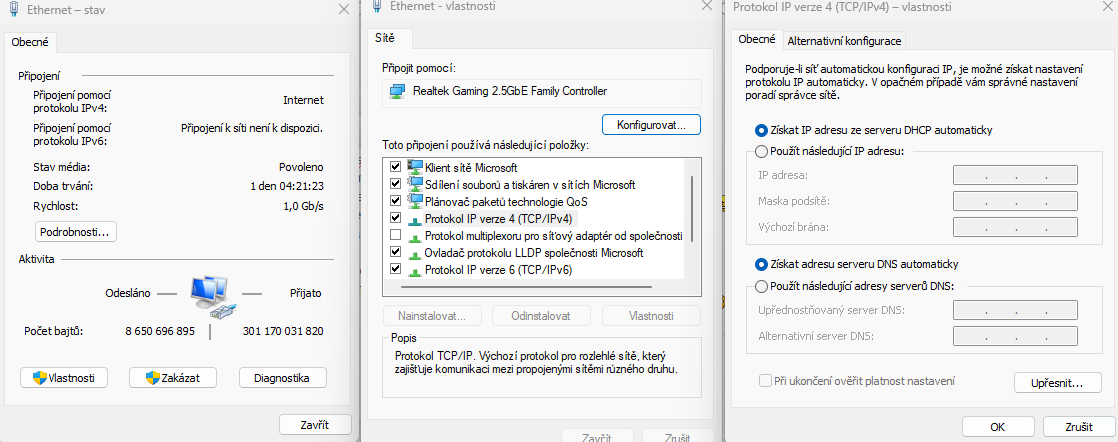Uncheck the Protokol IP verze 6 checkbox

[395, 269]
